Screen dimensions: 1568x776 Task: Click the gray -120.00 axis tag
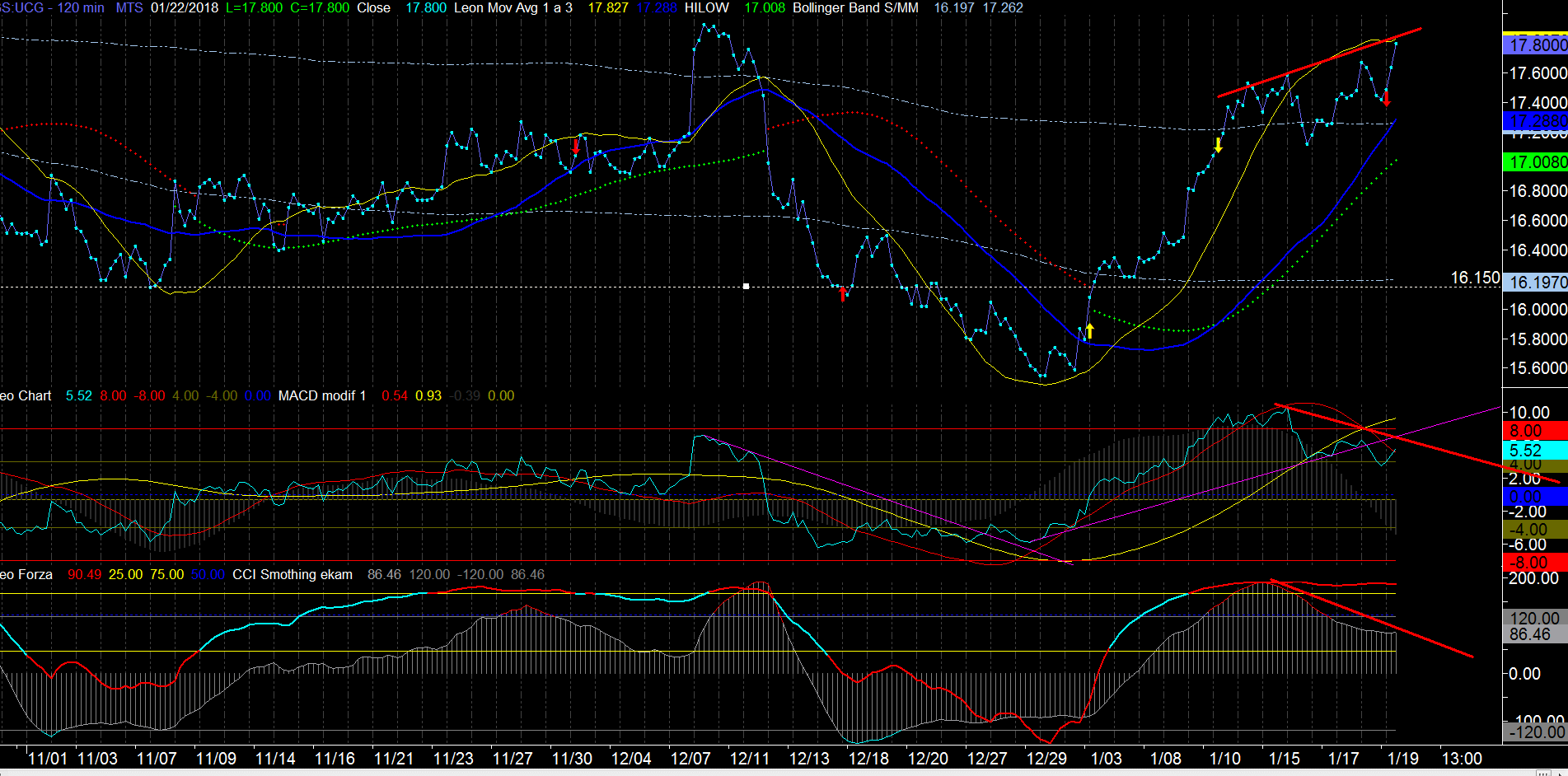pyautogui.click(x=1535, y=732)
